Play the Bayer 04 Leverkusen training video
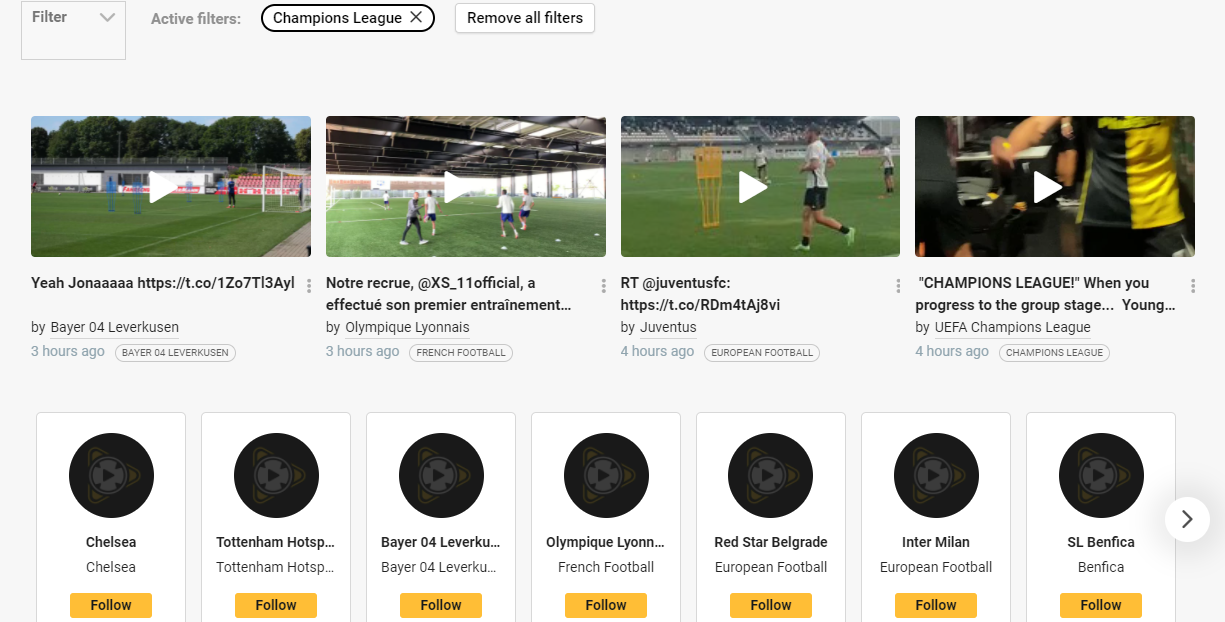The image size is (1225, 622). 171,187
